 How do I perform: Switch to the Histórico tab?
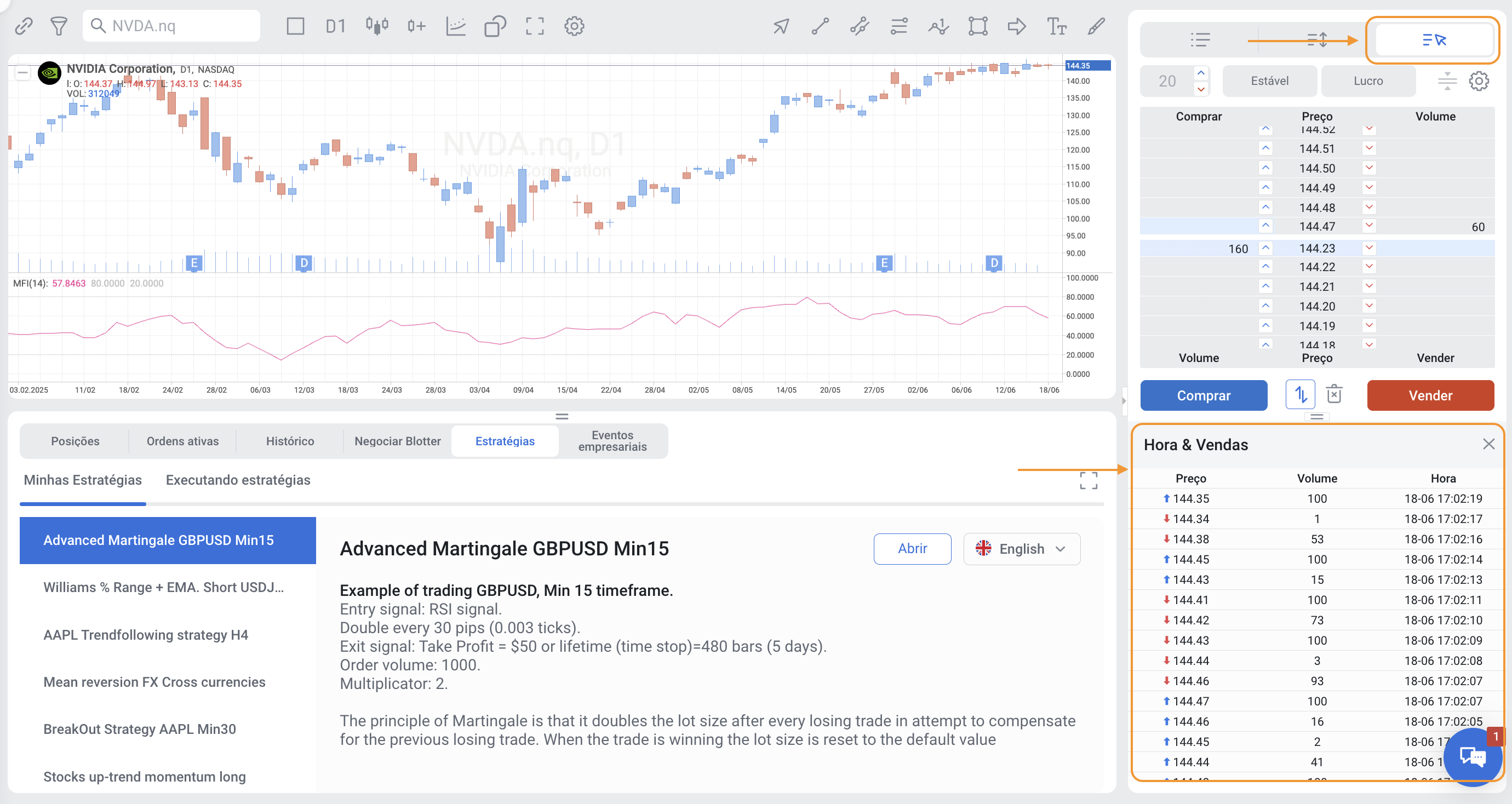[290, 441]
